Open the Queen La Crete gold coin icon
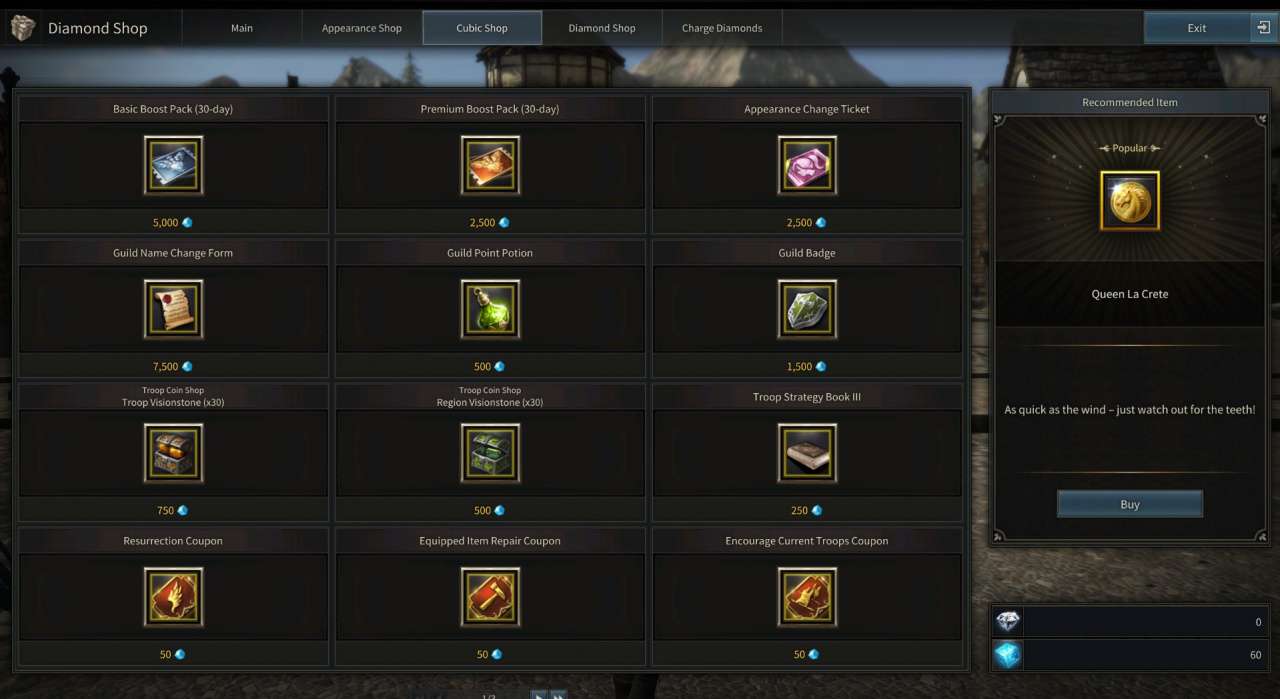 [1130, 201]
